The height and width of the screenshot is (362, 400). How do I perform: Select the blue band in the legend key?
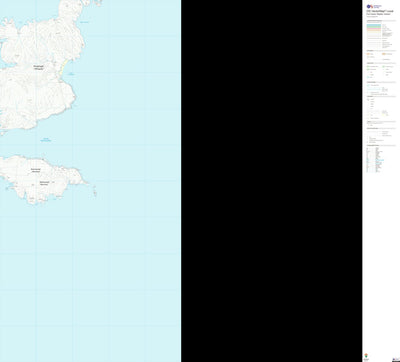click(374, 25)
